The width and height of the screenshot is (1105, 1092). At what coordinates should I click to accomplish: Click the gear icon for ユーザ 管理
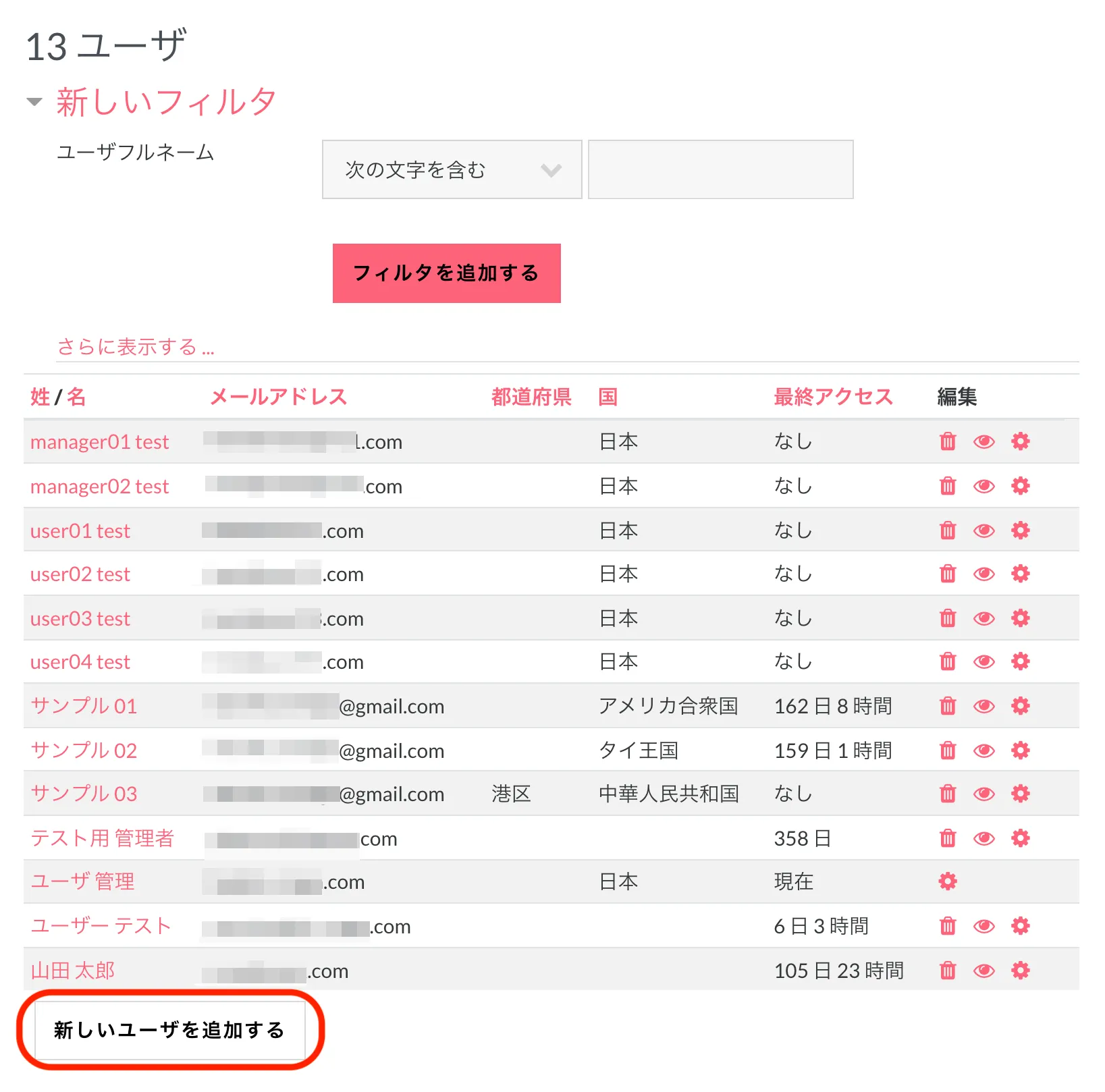(948, 881)
